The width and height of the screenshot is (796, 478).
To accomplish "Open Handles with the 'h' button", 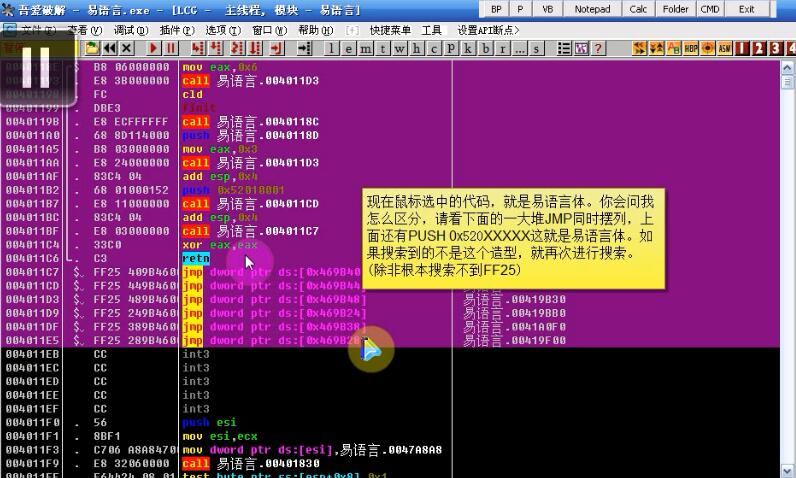I will pyautogui.click(x=416, y=48).
